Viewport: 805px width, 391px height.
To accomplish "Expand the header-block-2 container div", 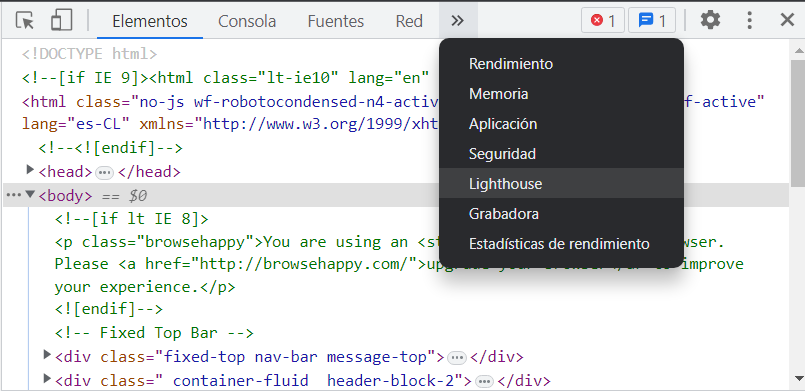I will pyautogui.click(x=47, y=379).
